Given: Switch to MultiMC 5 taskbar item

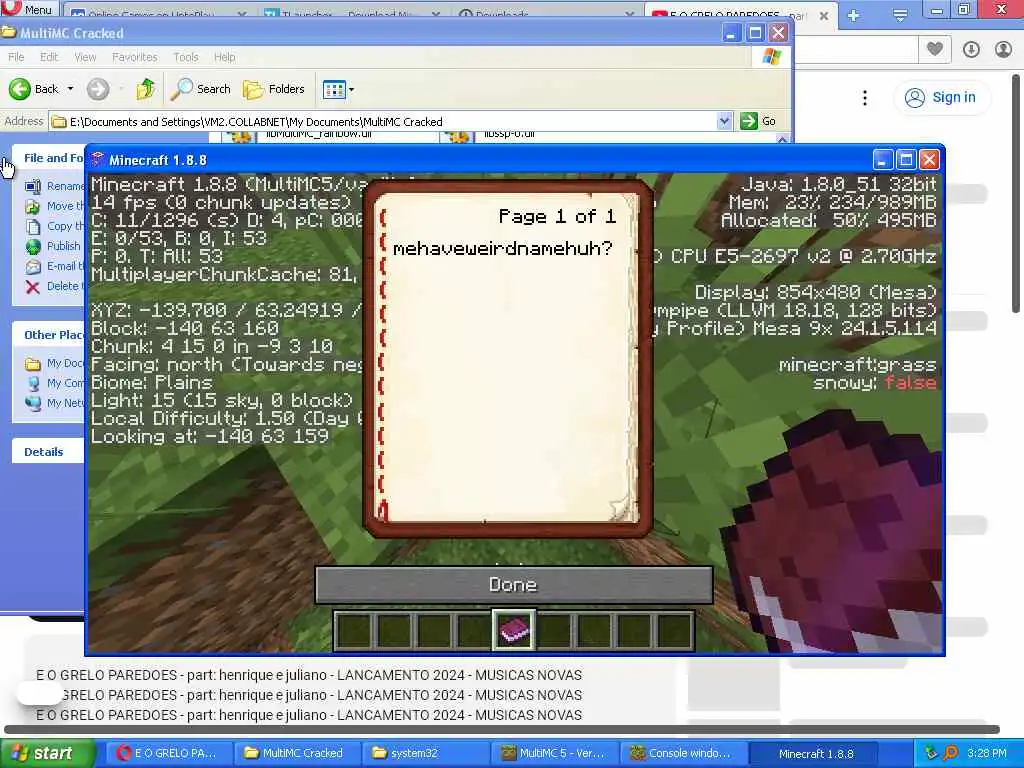Looking at the screenshot, I should coord(554,754).
